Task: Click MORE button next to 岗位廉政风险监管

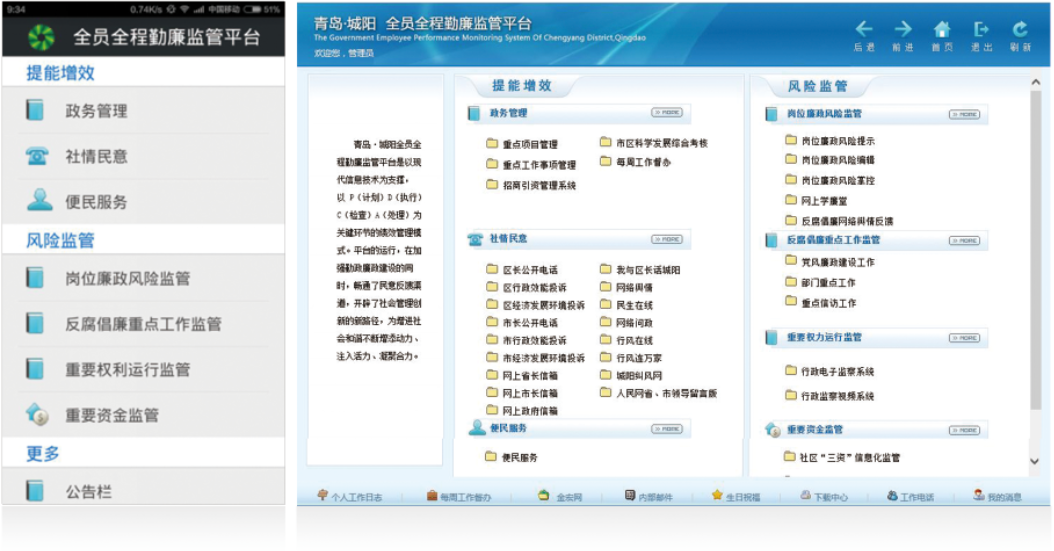Action: point(965,114)
